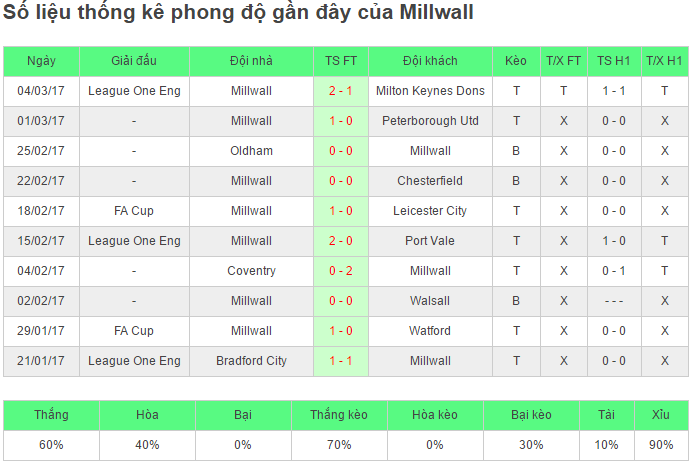Image resolution: width=694 pixels, height=461 pixels.
Task: Open the Walsall team link
Action: click(430, 301)
